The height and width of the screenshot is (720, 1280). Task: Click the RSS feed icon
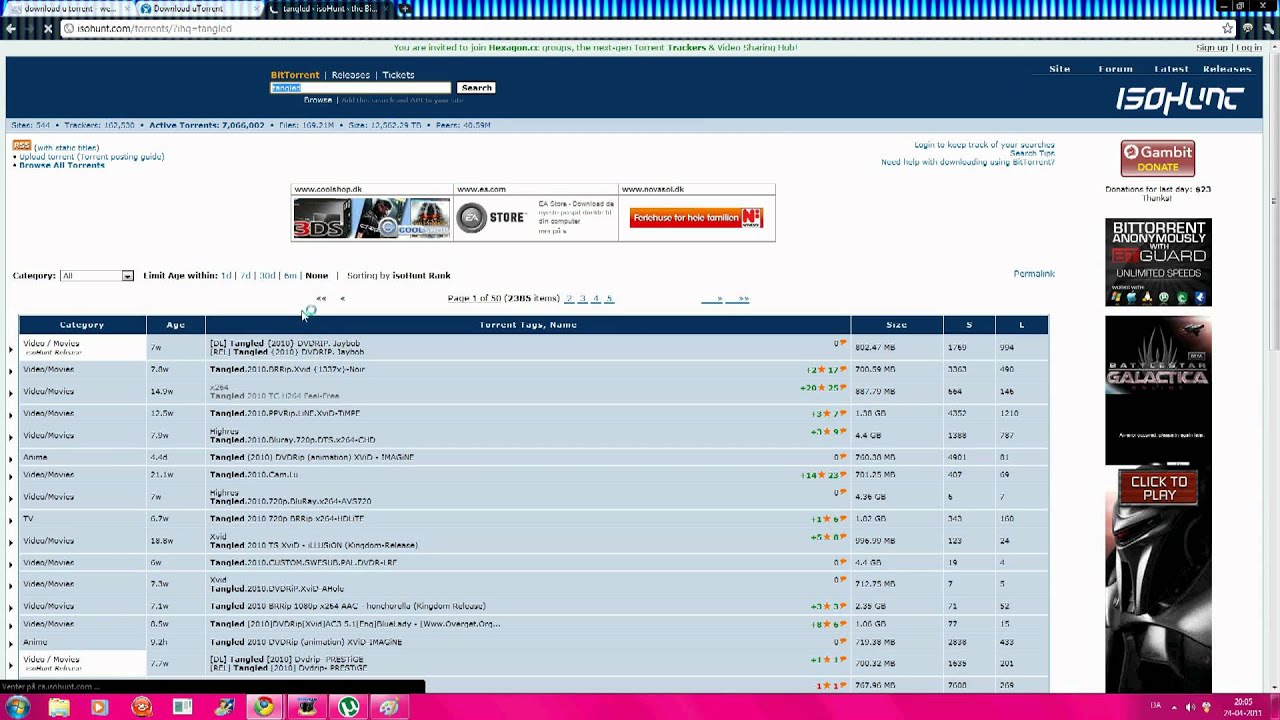click(22, 146)
